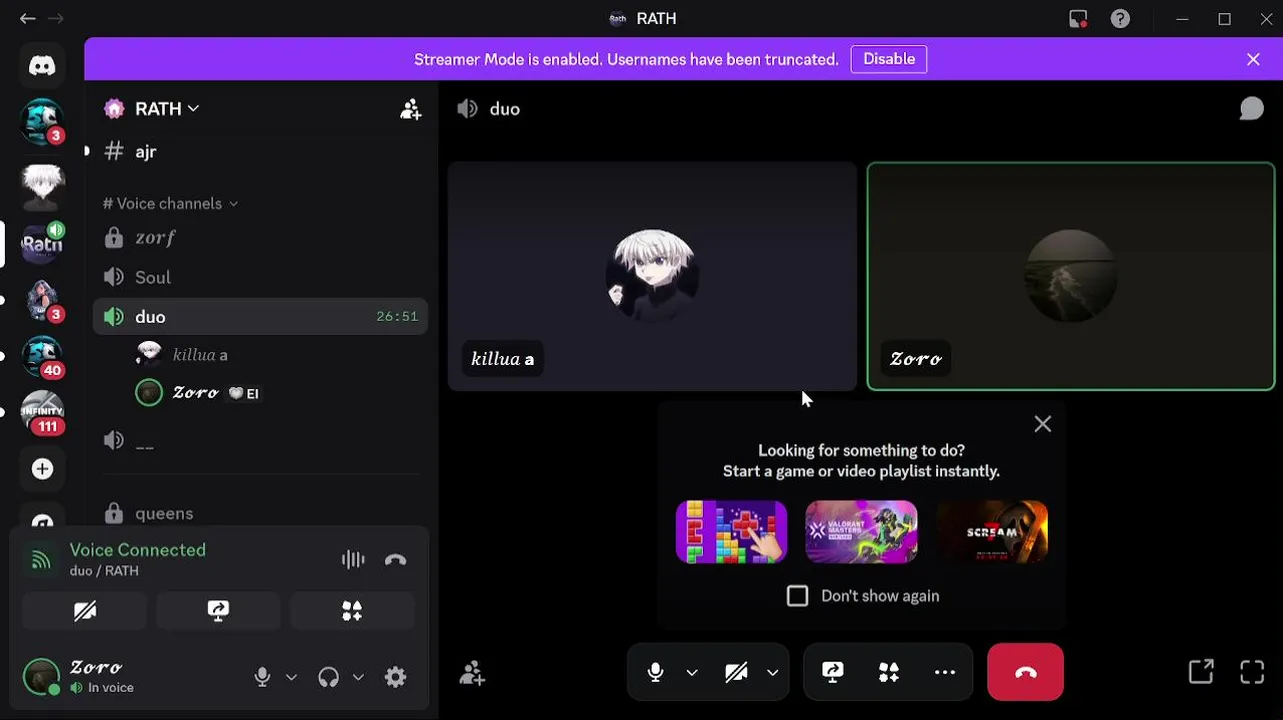Select the locked queens channel
Image resolution: width=1283 pixels, height=720 pixels.
pos(260,513)
